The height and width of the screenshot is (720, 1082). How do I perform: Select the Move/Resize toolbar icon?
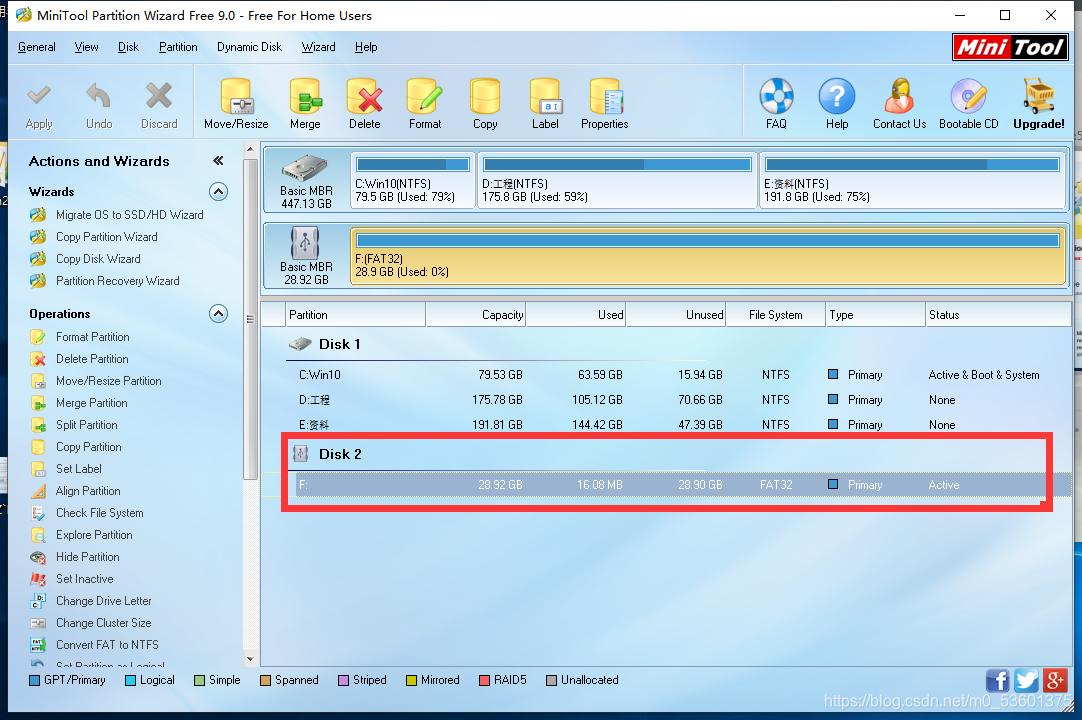[x=236, y=96]
